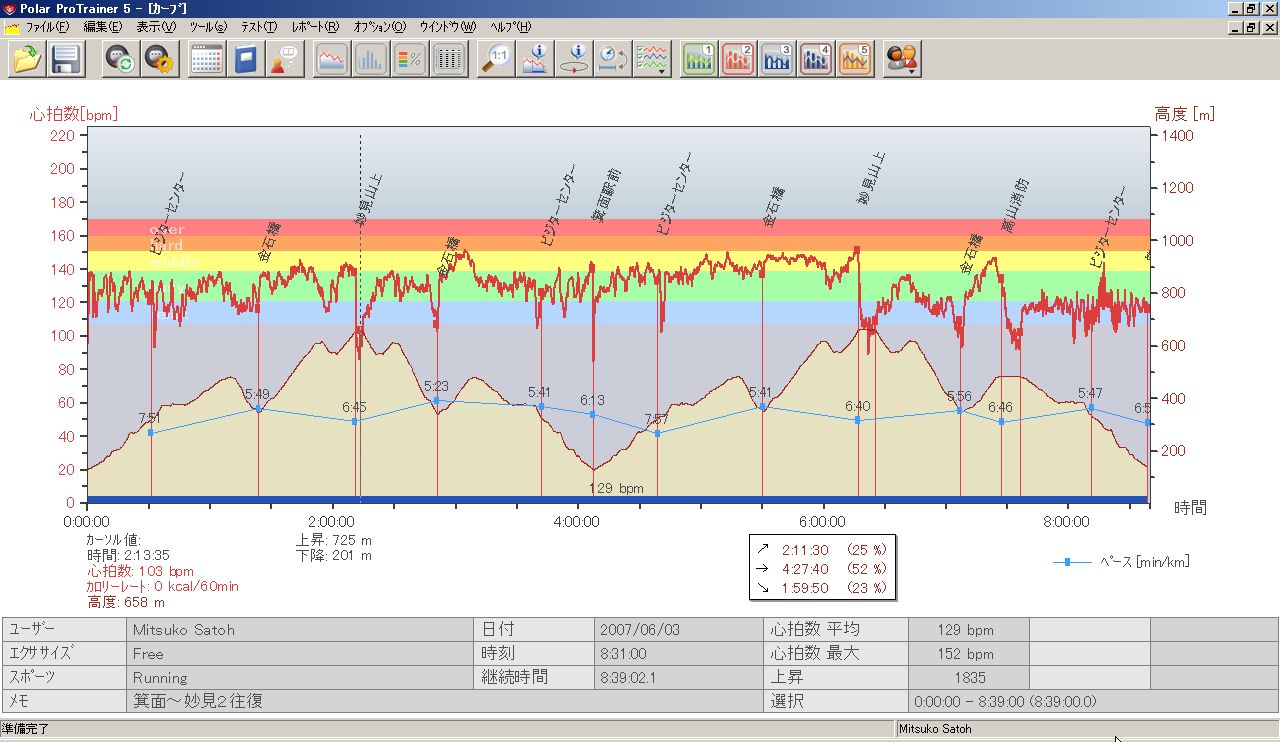Open the ヘルプ(H) menu

[x=510, y=27]
